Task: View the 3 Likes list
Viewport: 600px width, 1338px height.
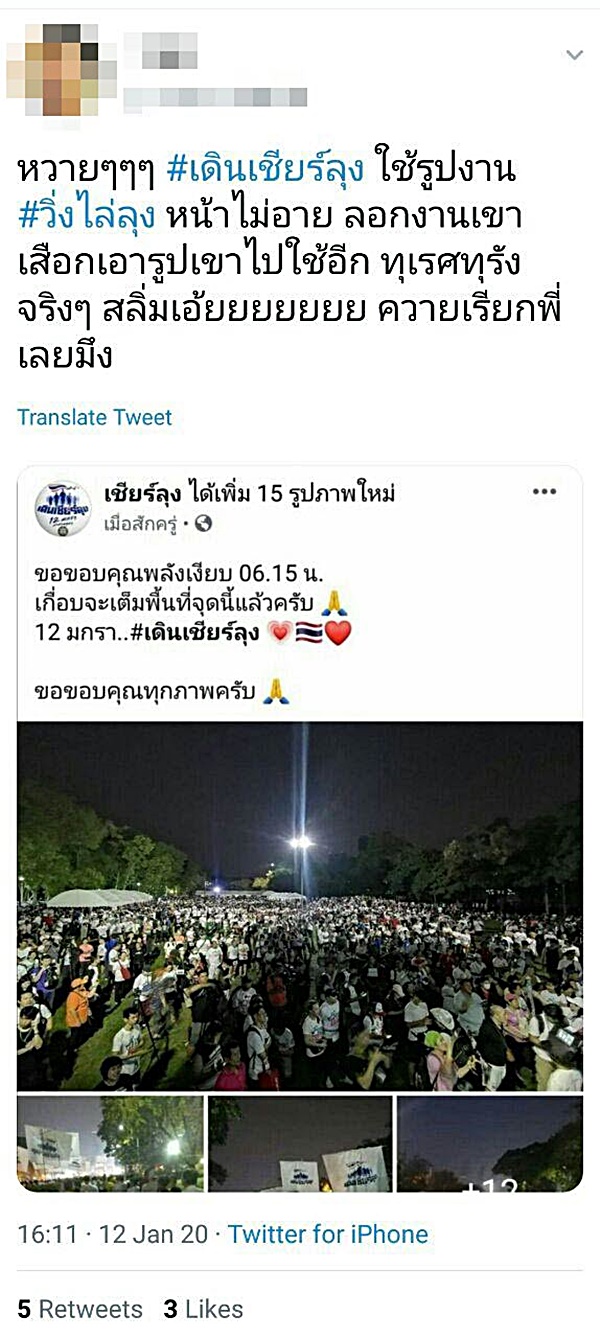Action: [203, 1309]
